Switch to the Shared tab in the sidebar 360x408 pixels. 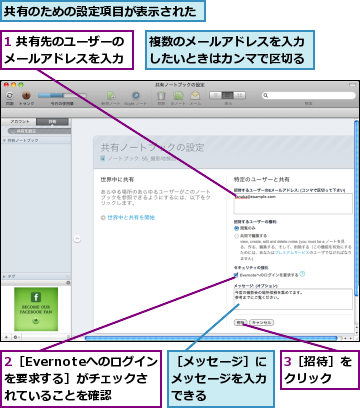pyautogui.click(x=52, y=122)
